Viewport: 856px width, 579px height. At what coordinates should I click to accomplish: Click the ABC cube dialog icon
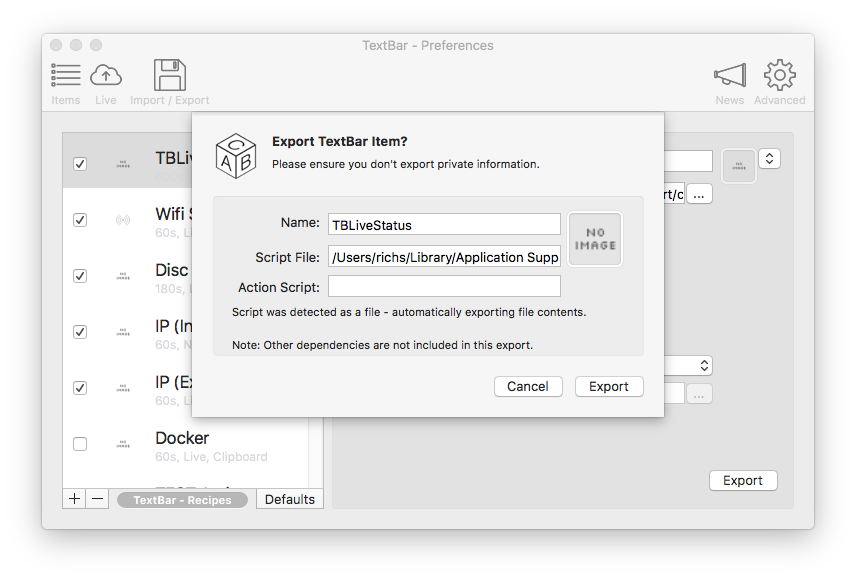point(235,156)
